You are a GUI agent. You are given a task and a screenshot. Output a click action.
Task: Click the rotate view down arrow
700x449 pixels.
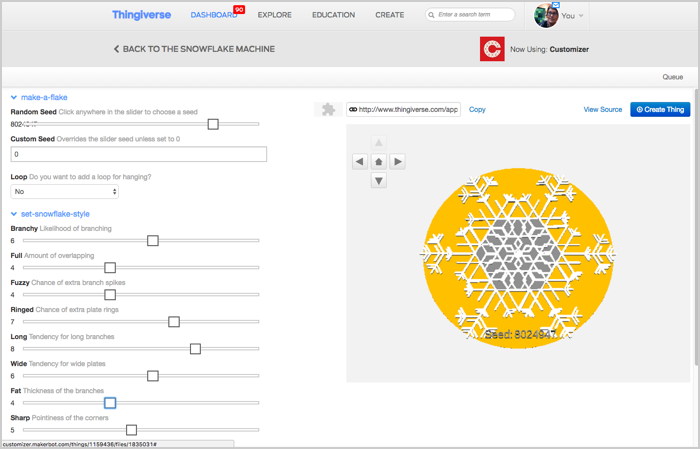tap(378, 181)
